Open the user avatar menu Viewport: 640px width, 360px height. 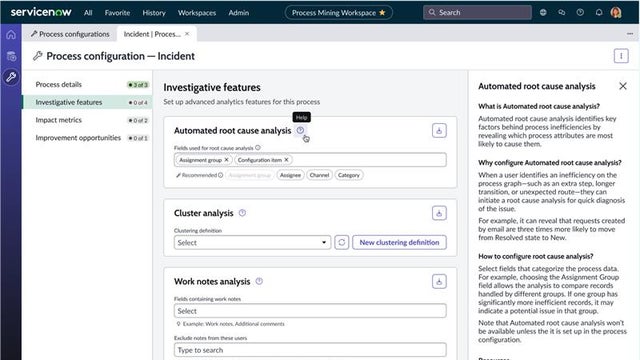point(616,13)
